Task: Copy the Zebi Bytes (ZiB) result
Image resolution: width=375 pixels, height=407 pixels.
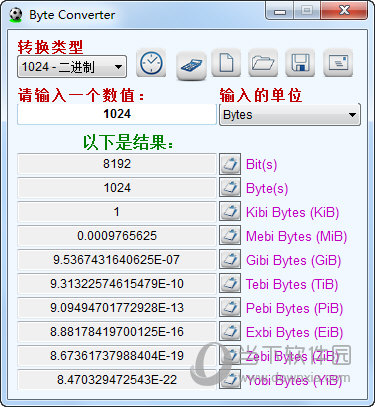Action: (230, 356)
